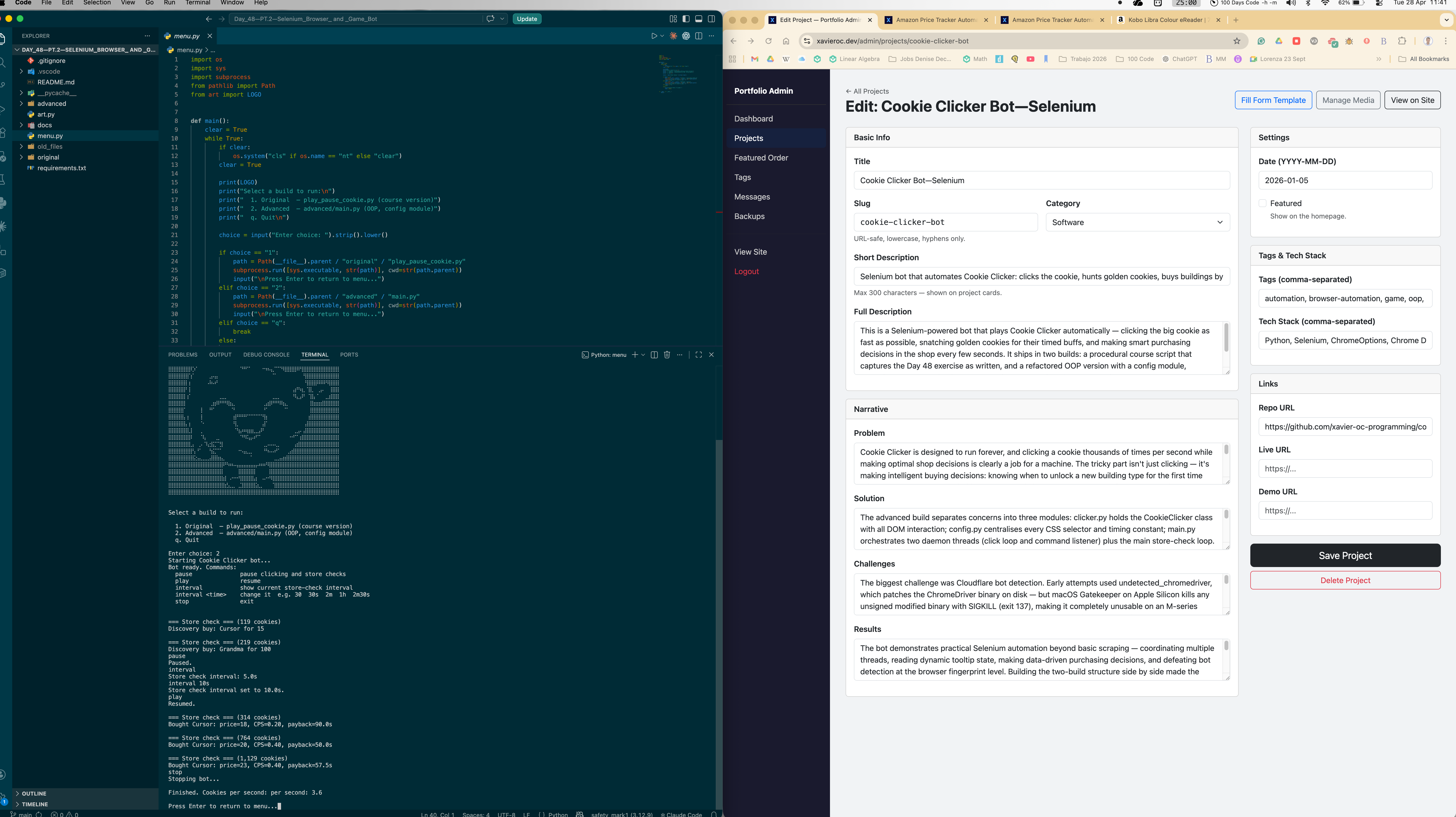Image resolution: width=1456 pixels, height=817 pixels.
Task: Click the Manage Media button
Action: coord(1348,100)
